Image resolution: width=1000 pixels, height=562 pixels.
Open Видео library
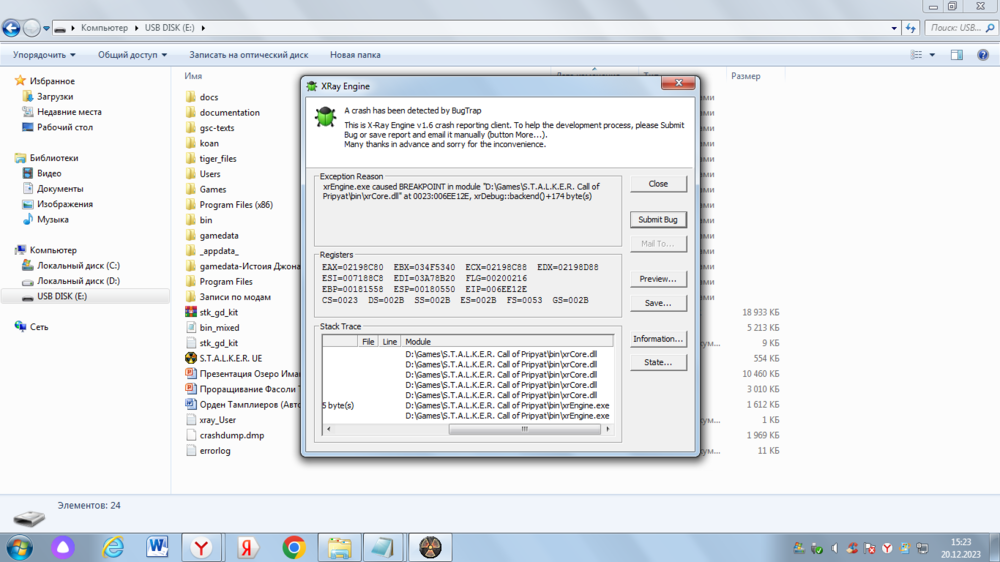[48, 173]
